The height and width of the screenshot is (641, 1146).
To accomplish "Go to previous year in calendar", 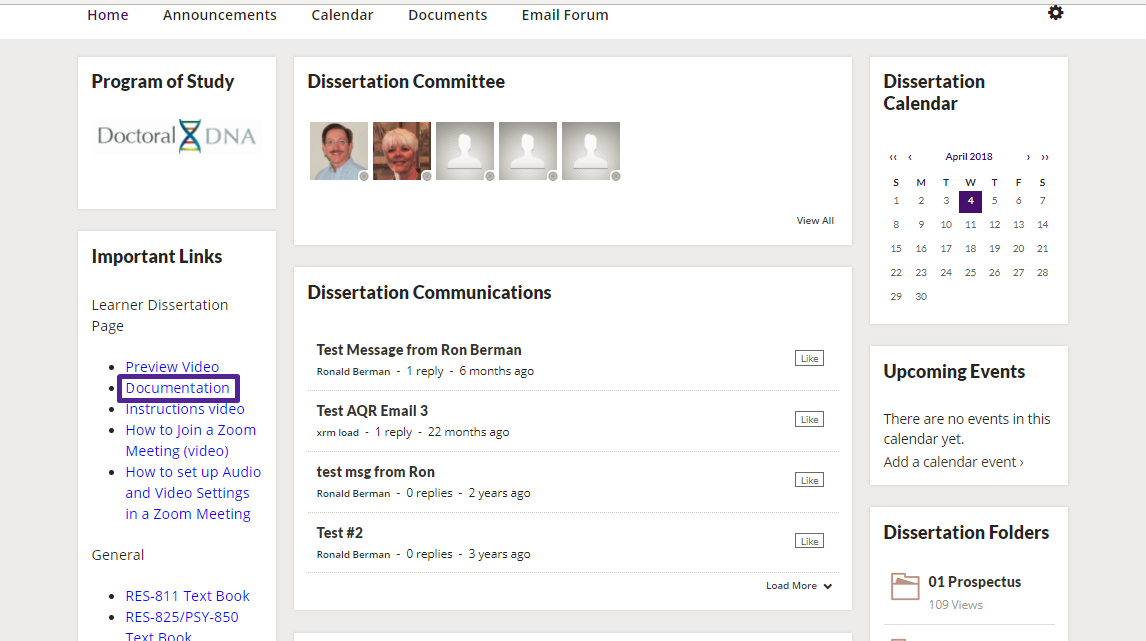I will [x=893, y=157].
